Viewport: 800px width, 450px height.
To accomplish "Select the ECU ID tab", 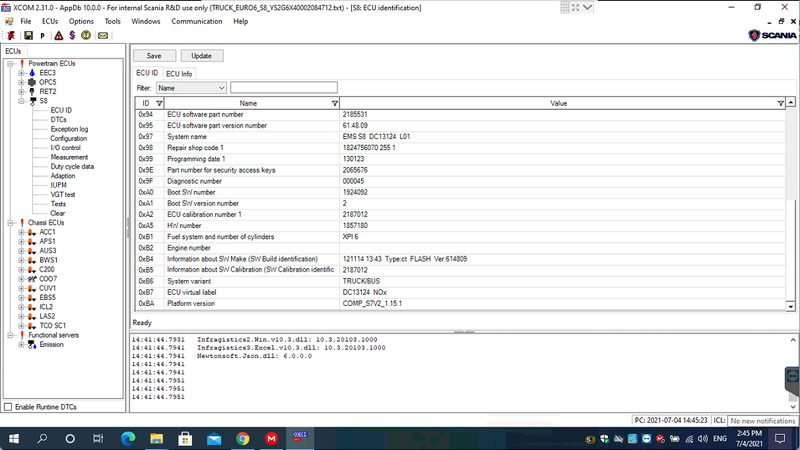I will [x=147, y=73].
